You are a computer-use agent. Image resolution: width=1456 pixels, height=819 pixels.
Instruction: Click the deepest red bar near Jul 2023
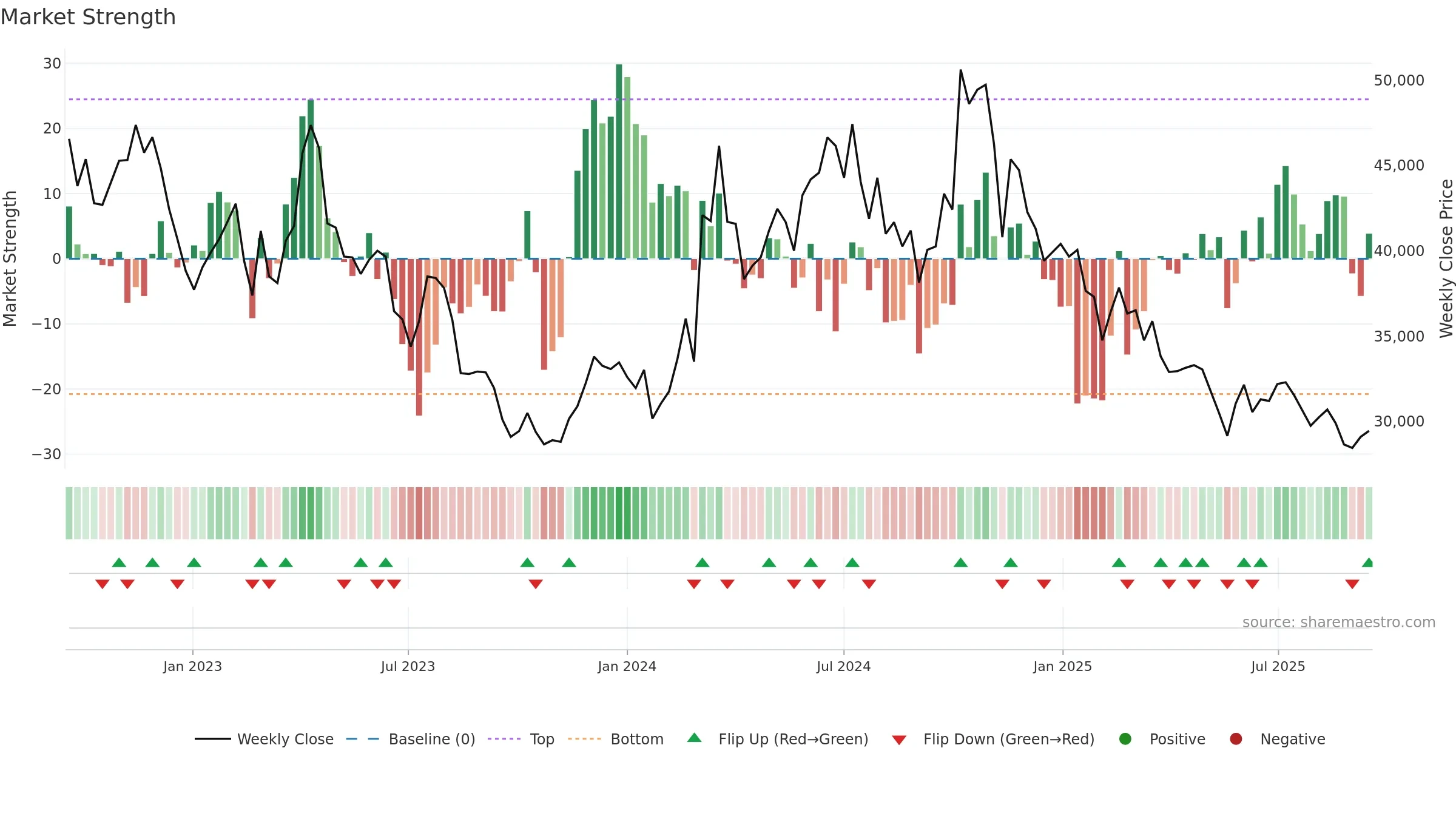coord(419,337)
